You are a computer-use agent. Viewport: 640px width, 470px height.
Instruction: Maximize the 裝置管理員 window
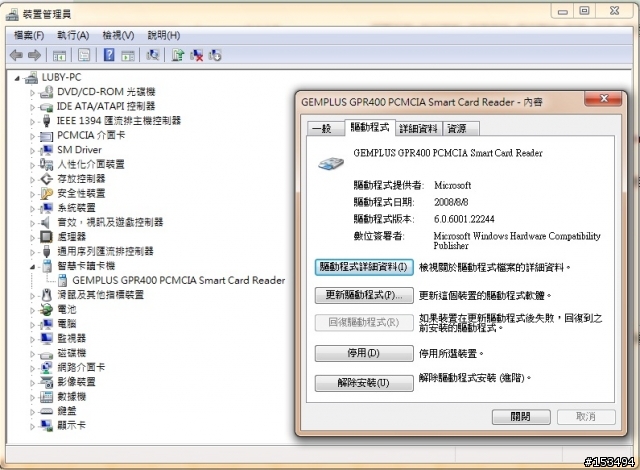pos(584,10)
